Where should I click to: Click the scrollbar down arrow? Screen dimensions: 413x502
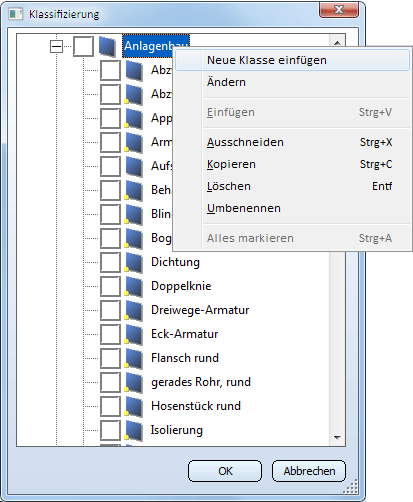(337, 437)
